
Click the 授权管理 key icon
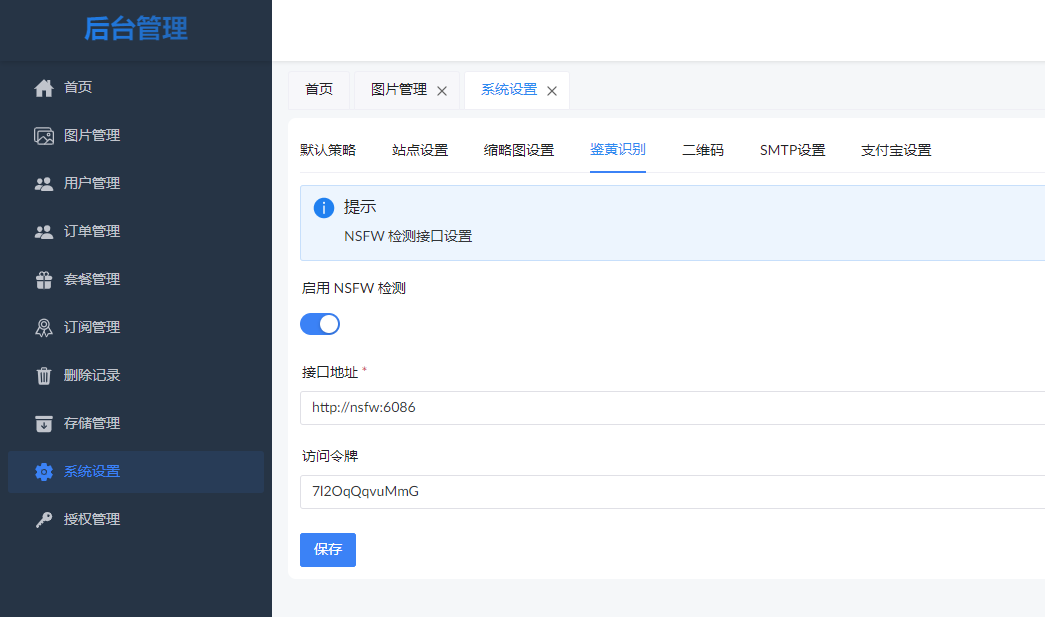(x=44, y=520)
